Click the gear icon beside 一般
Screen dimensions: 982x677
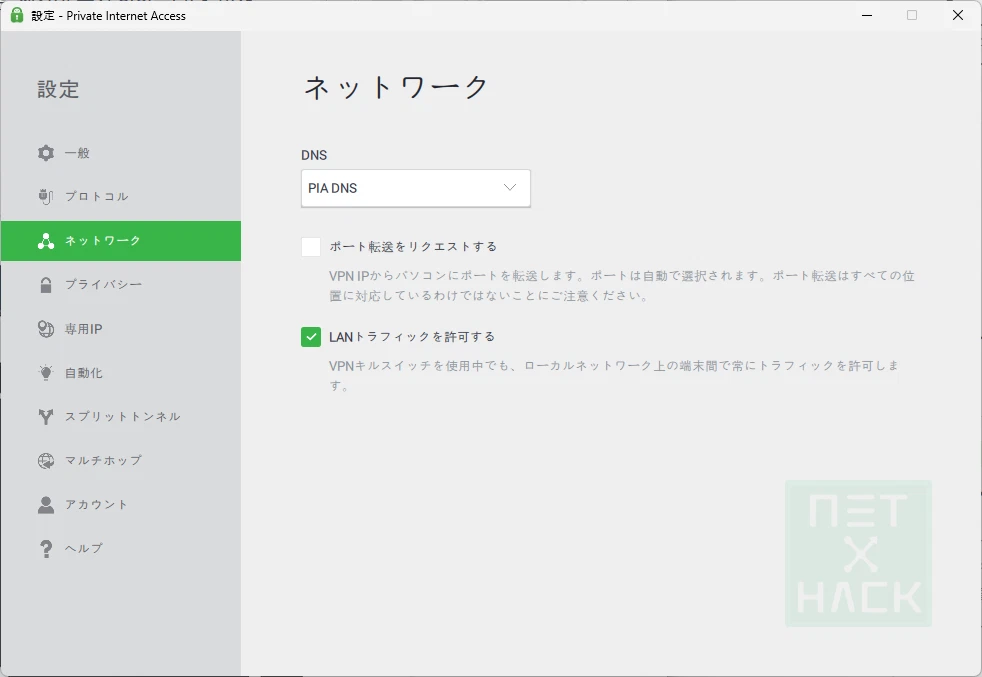pyautogui.click(x=46, y=153)
